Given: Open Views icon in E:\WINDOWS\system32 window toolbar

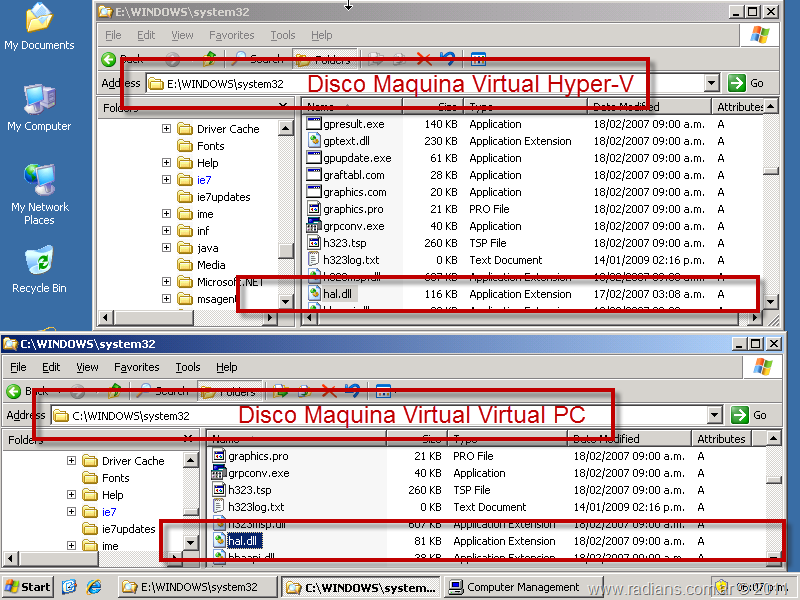Looking at the screenshot, I should (478, 59).
